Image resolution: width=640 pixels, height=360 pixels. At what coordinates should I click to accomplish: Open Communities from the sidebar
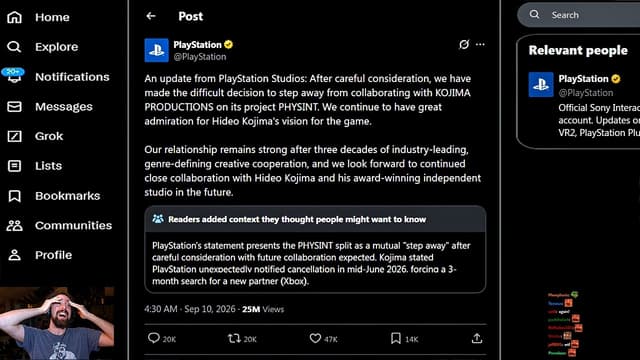click(59, 225)
